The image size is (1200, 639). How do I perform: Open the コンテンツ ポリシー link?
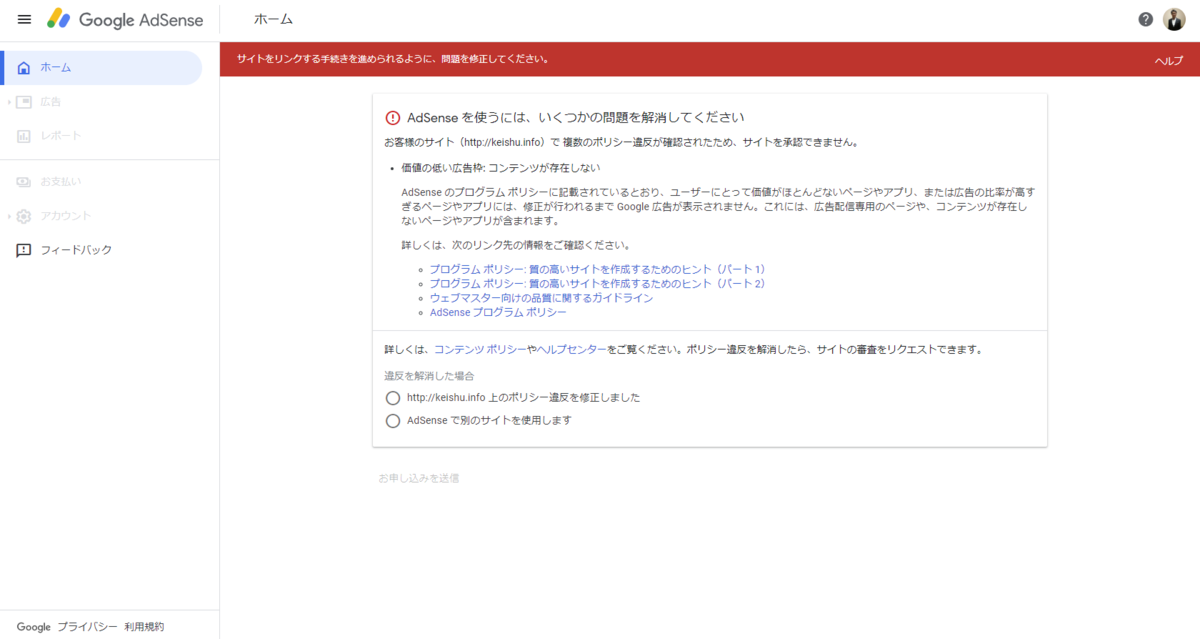click(481, 350)
